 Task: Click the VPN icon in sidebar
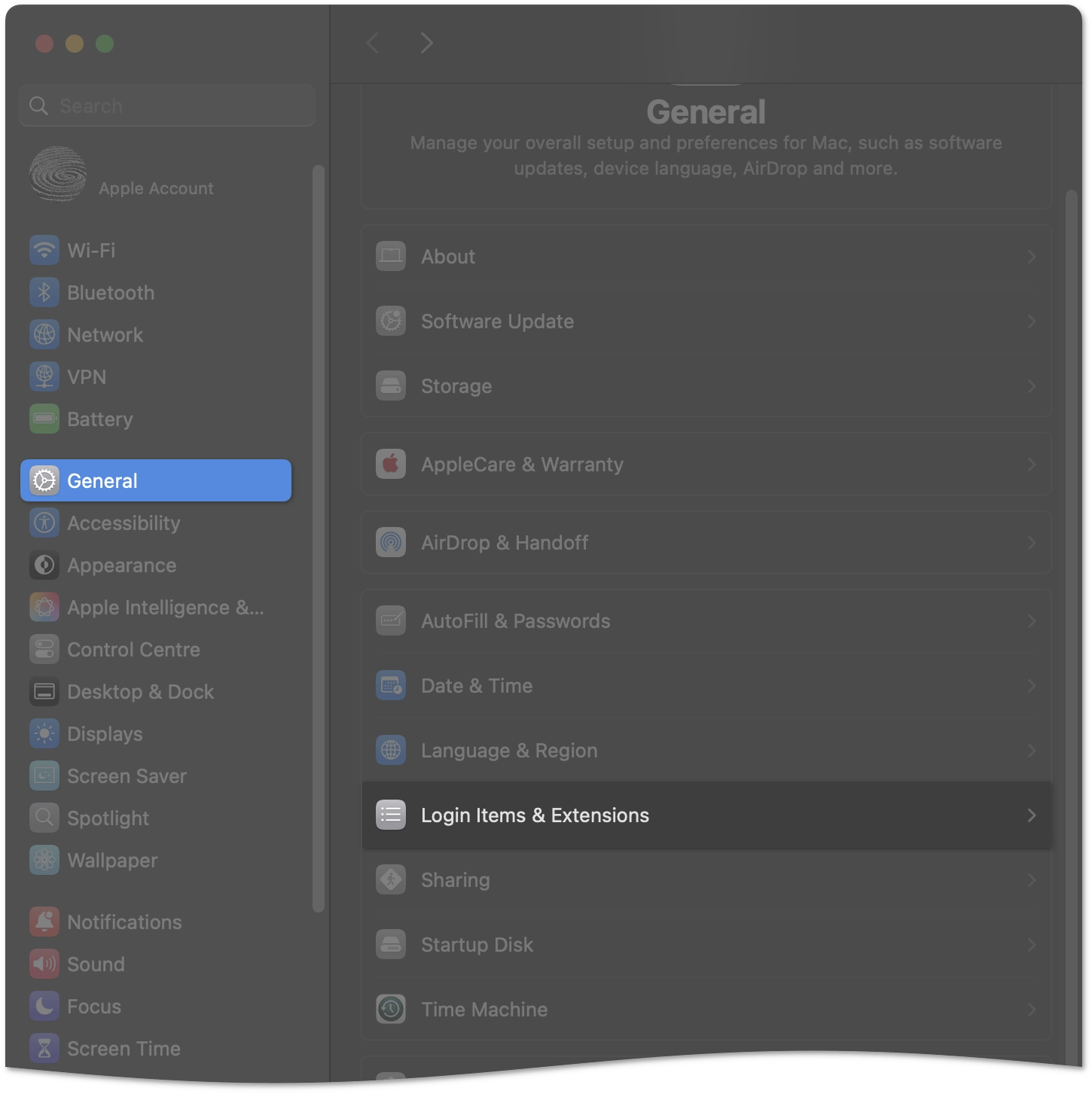pyautogui.click(x=44, y=376)
